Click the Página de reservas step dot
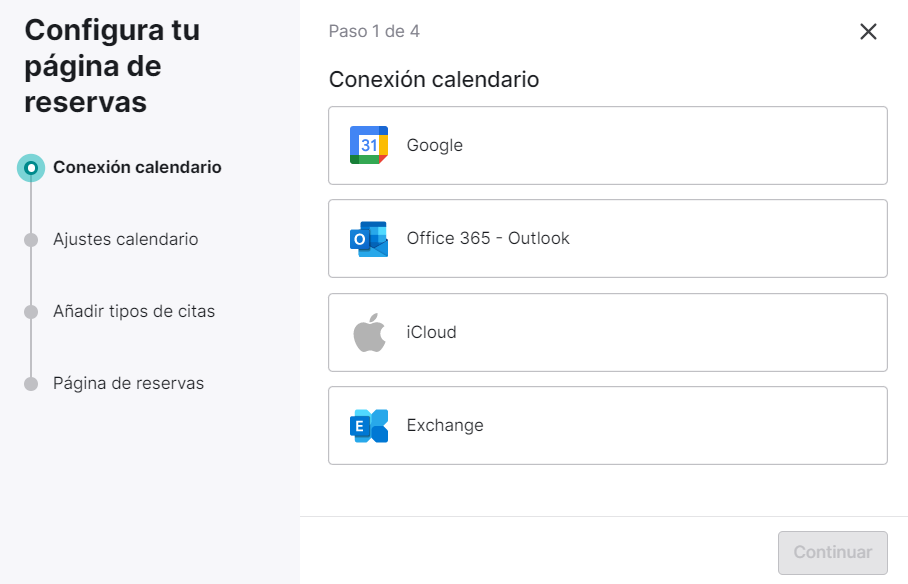 pos(31,384)
